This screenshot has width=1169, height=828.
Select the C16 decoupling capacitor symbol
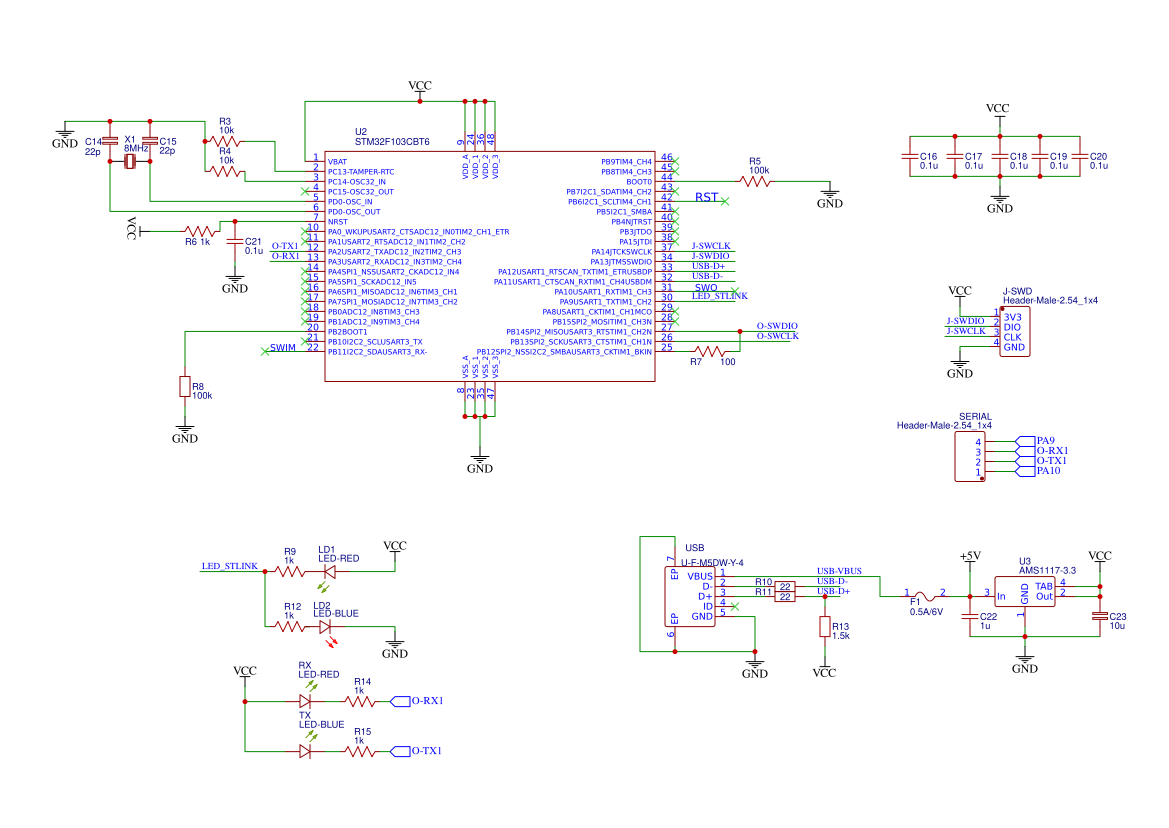[x=910, y=157]
